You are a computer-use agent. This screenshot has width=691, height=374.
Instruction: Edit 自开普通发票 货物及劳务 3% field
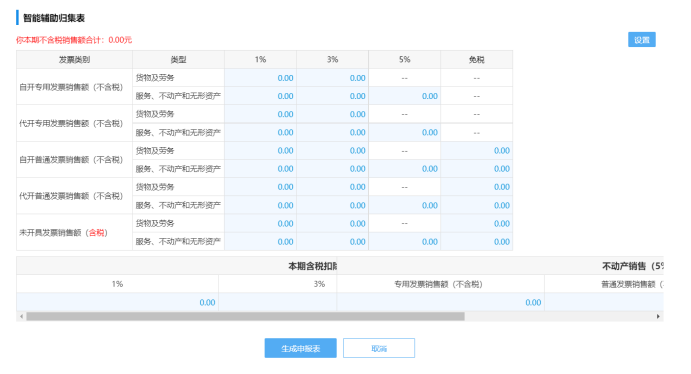tap(333, 151)
